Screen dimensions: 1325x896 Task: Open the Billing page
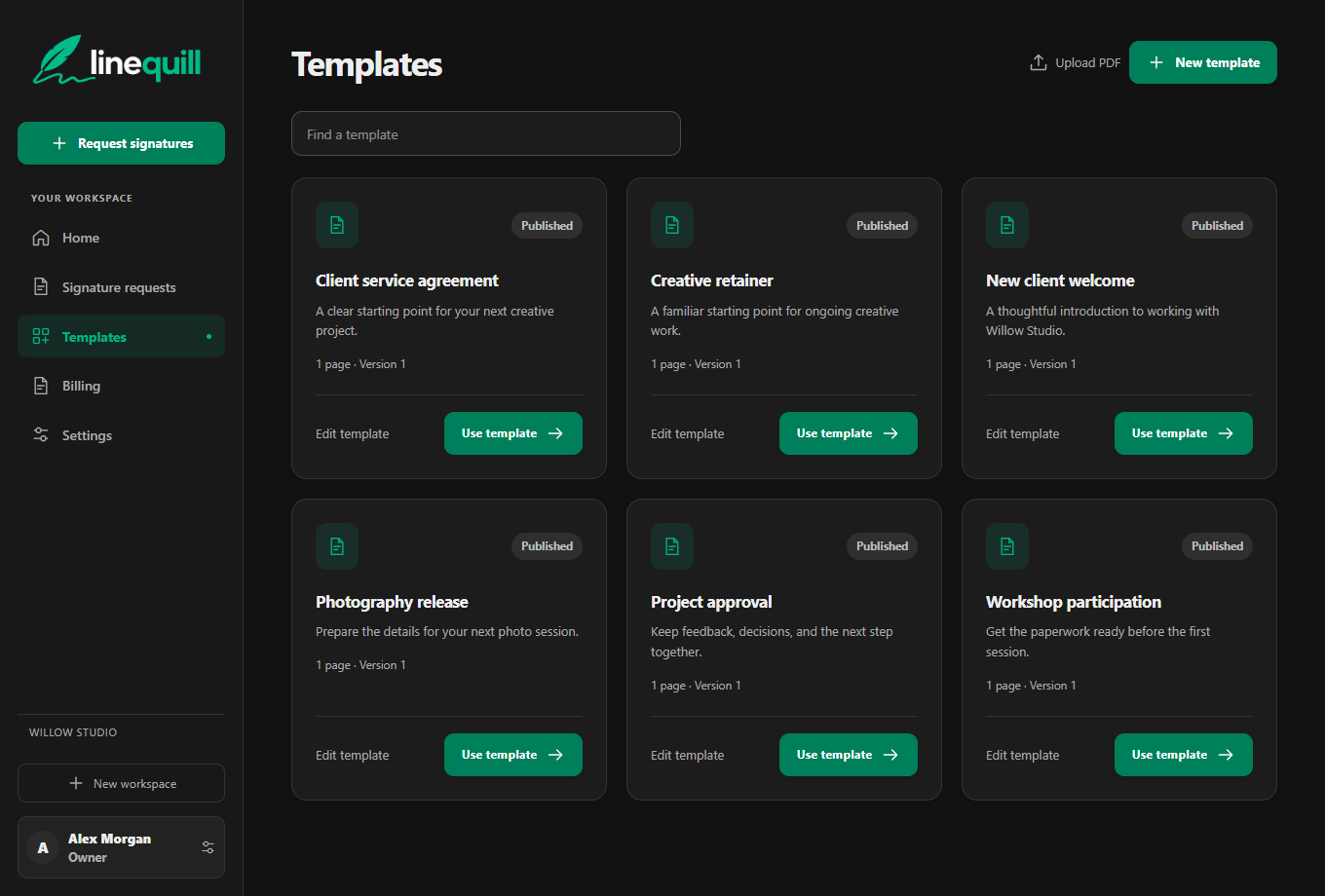coord(121,386)
